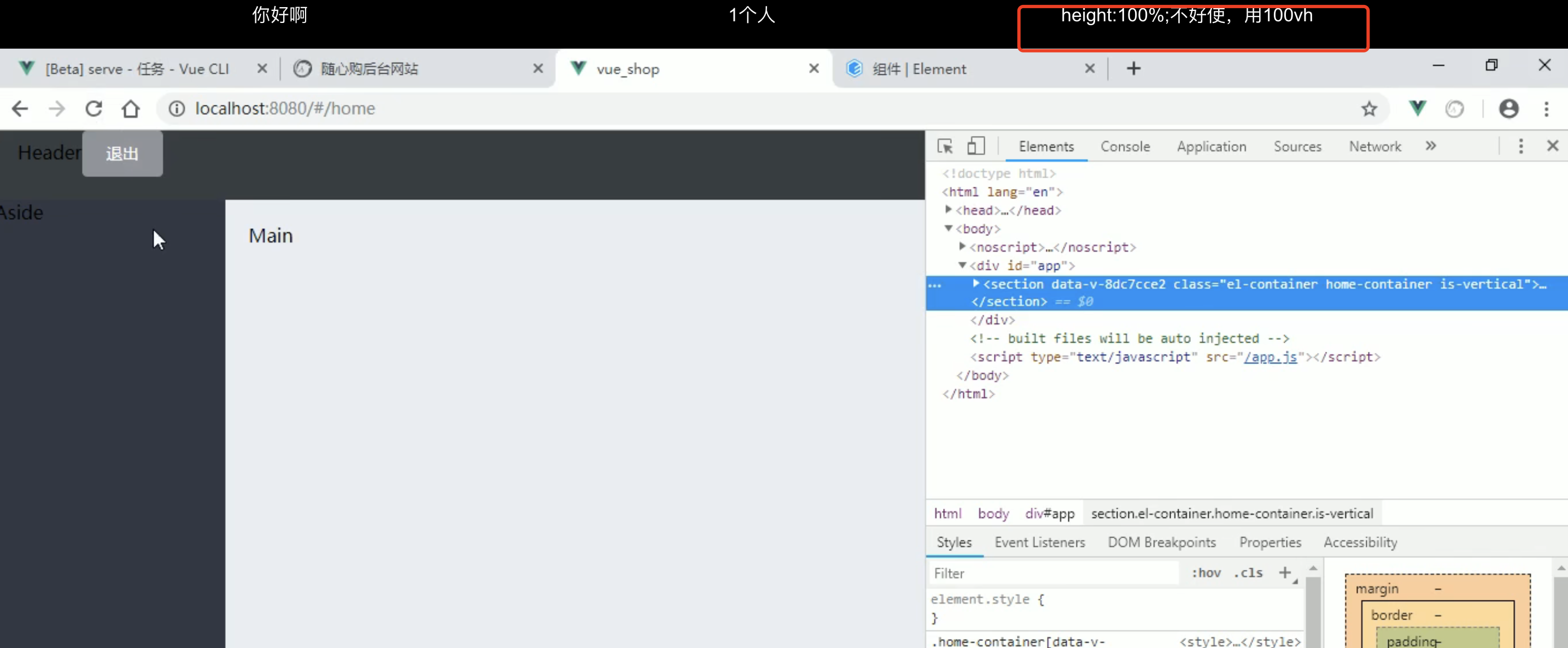Expand the noscript element node
Screen dimensions: 1568x648
(962, 247)
